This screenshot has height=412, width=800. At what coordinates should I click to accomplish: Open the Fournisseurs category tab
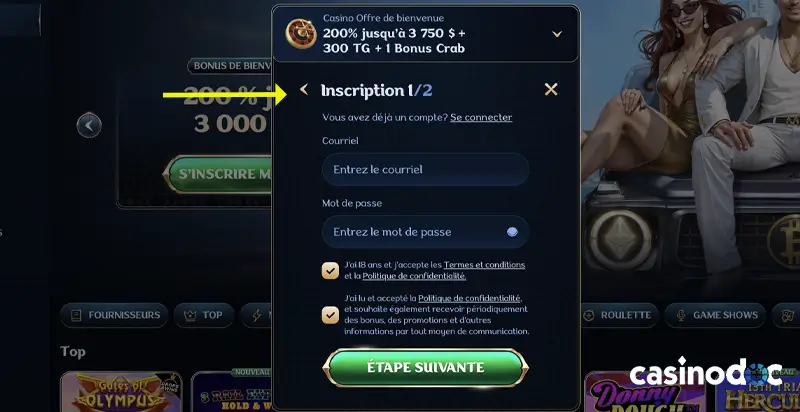[114, 316]
